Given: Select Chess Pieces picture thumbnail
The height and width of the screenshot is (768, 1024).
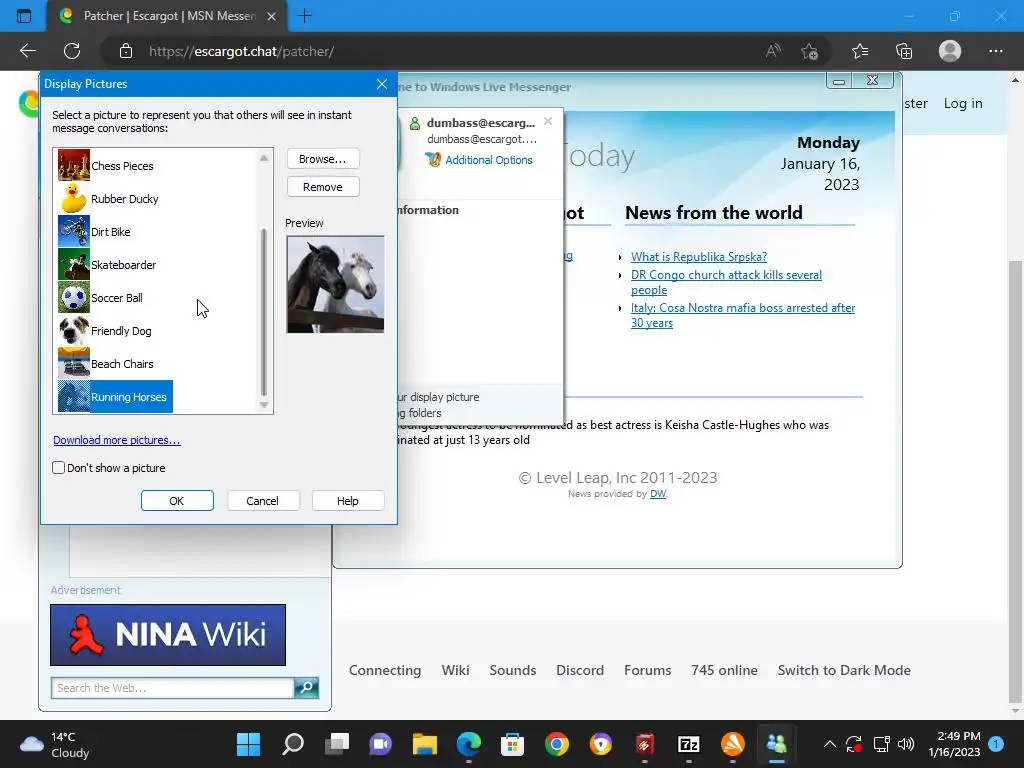Looking at the screenshot, I should 74,165.
